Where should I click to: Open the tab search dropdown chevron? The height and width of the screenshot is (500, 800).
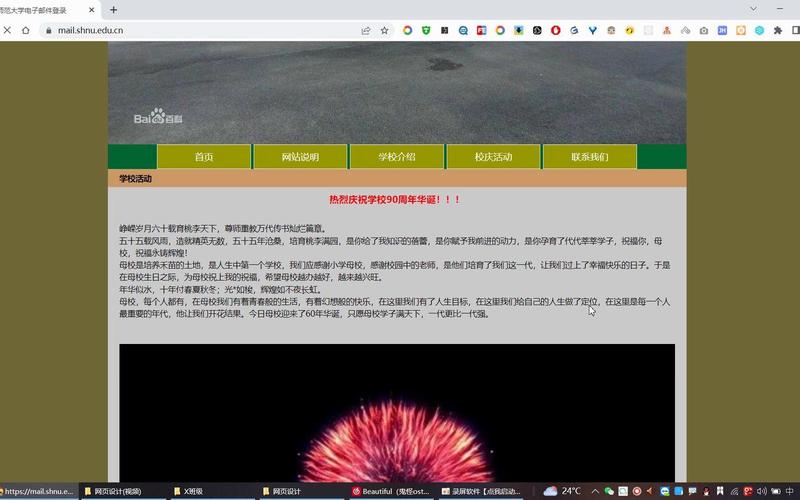753,9
